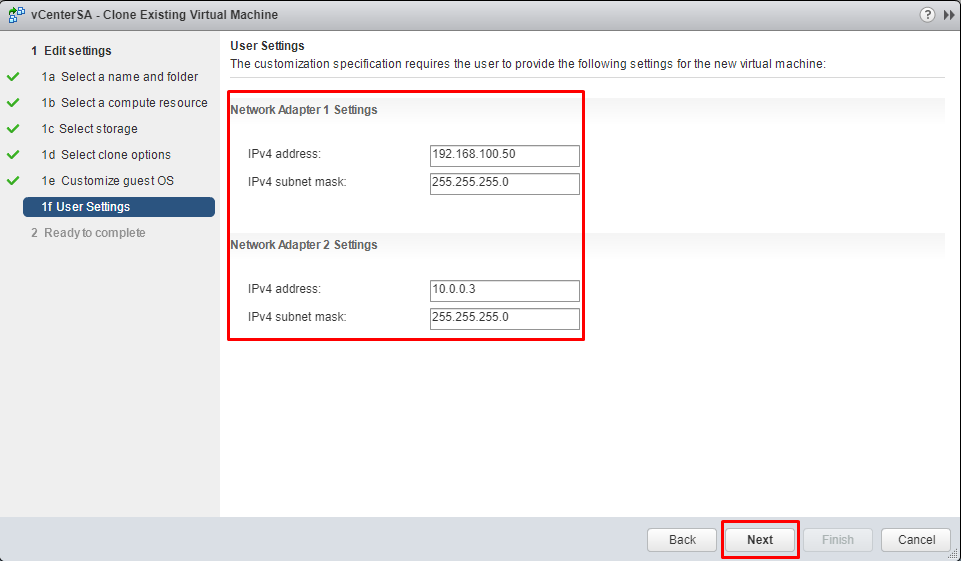Click the Network Adapter 1 Settings header
The width and height of the screenshot is (961, 561).
(x=304, y=110)
